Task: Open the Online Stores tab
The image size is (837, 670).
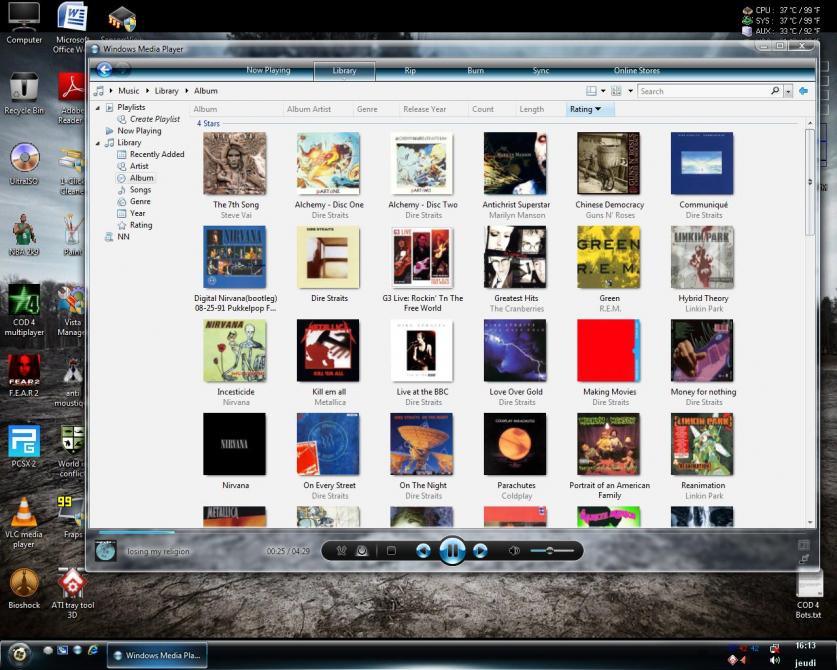Action: (x=636, y=70)
